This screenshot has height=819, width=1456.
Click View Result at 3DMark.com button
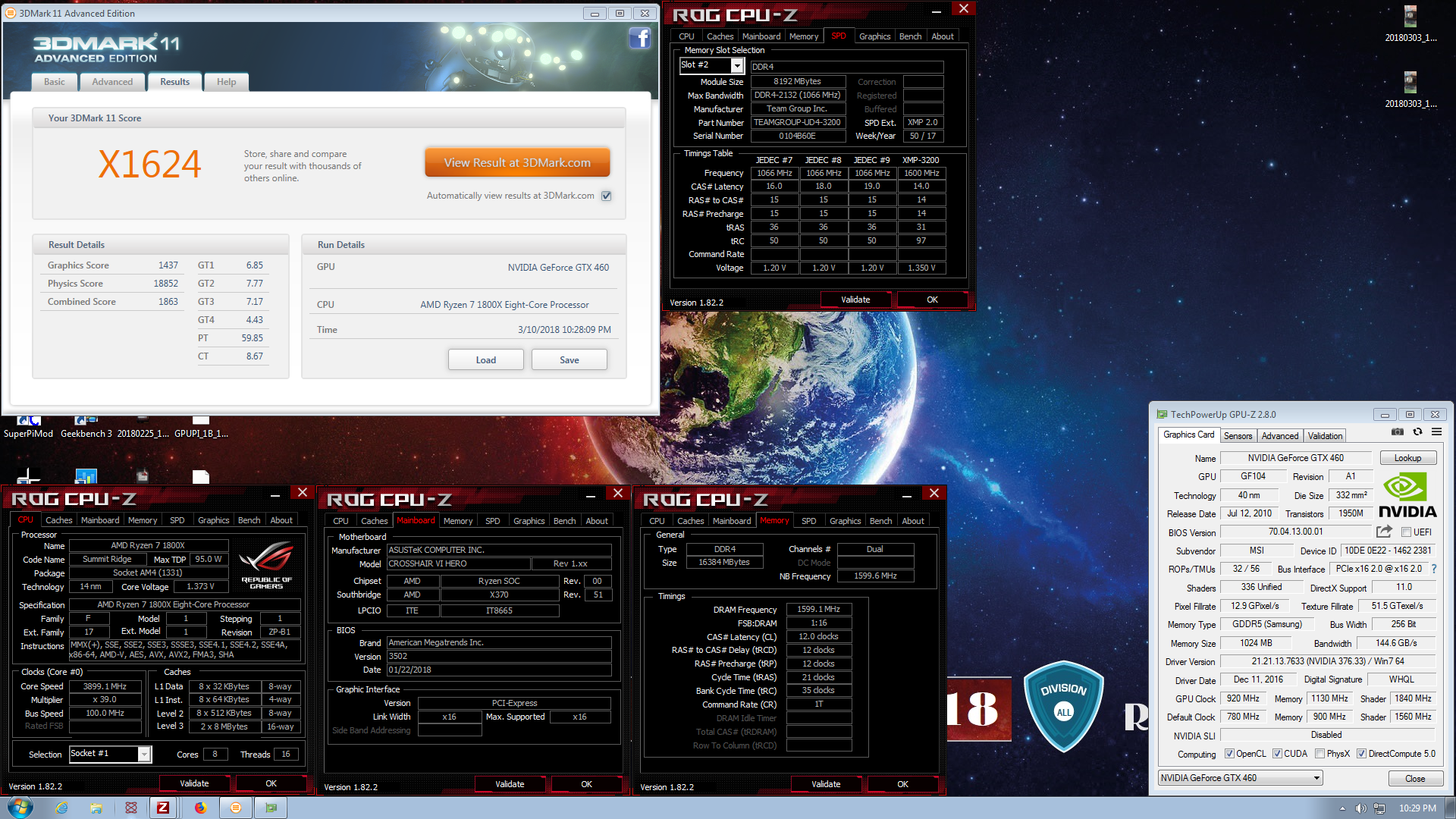point(517,162)
